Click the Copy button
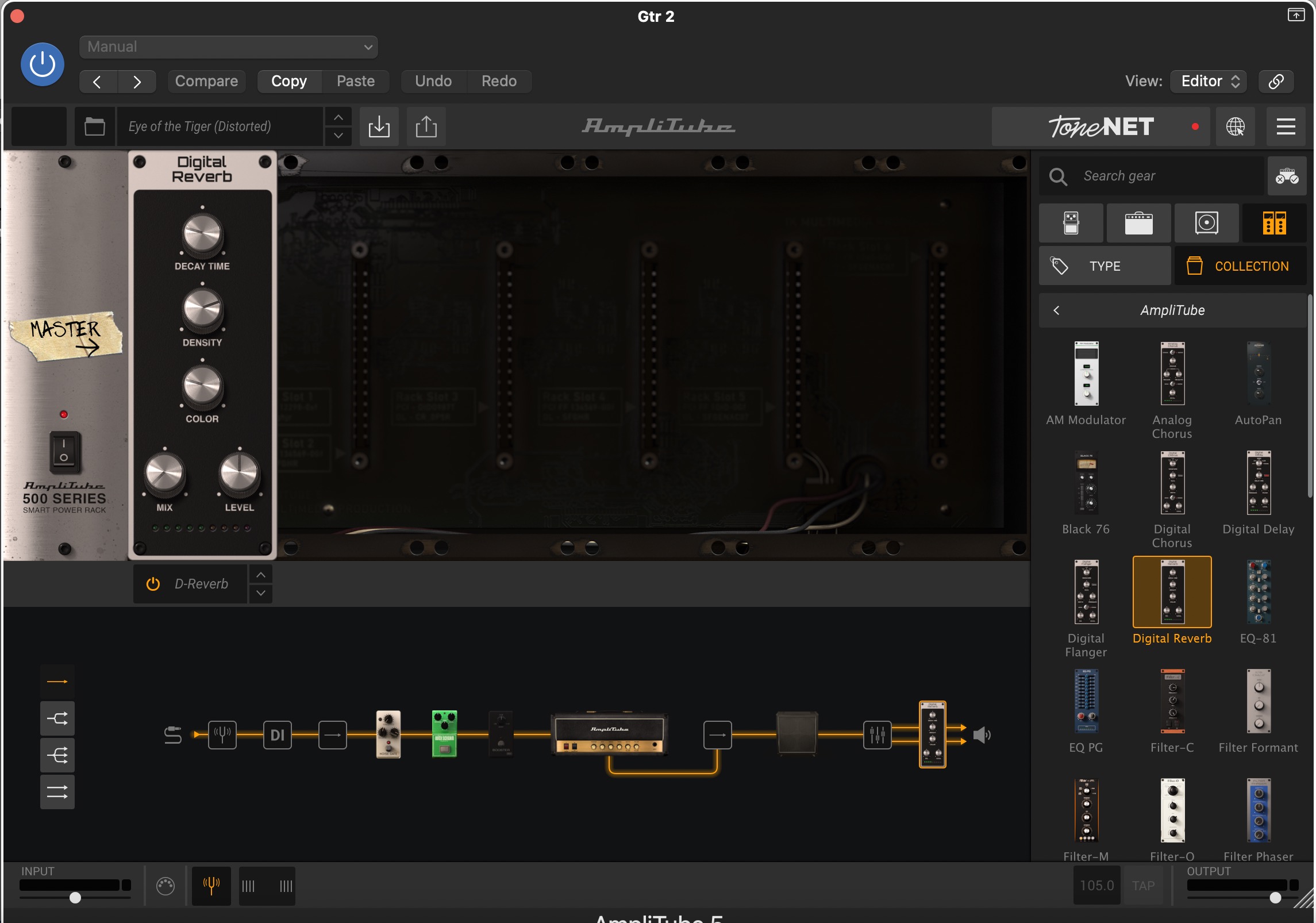This screenshot has height=923, width=1316. pos(289,81)
